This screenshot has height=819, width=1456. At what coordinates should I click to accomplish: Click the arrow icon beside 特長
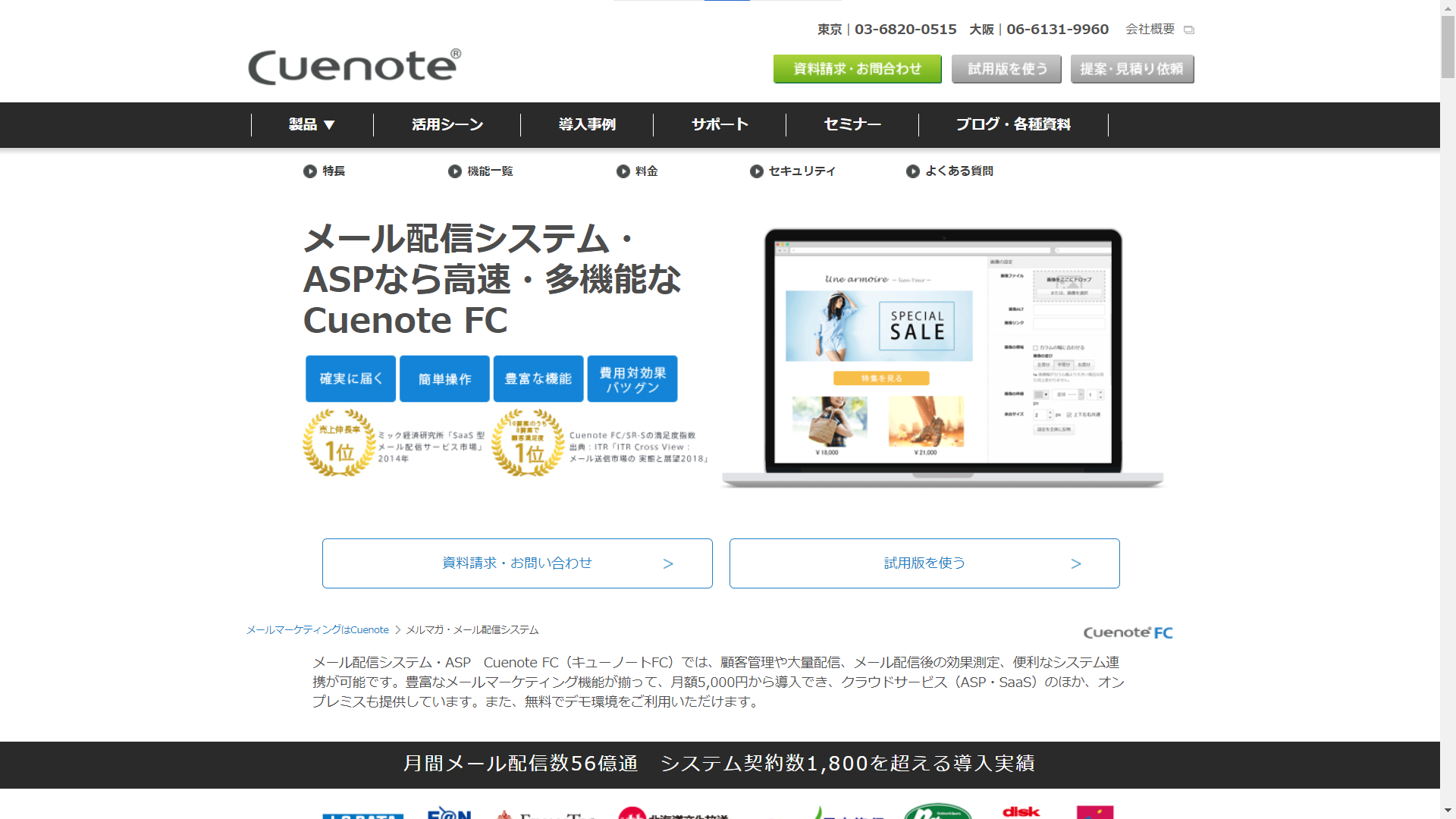point(310,171)
